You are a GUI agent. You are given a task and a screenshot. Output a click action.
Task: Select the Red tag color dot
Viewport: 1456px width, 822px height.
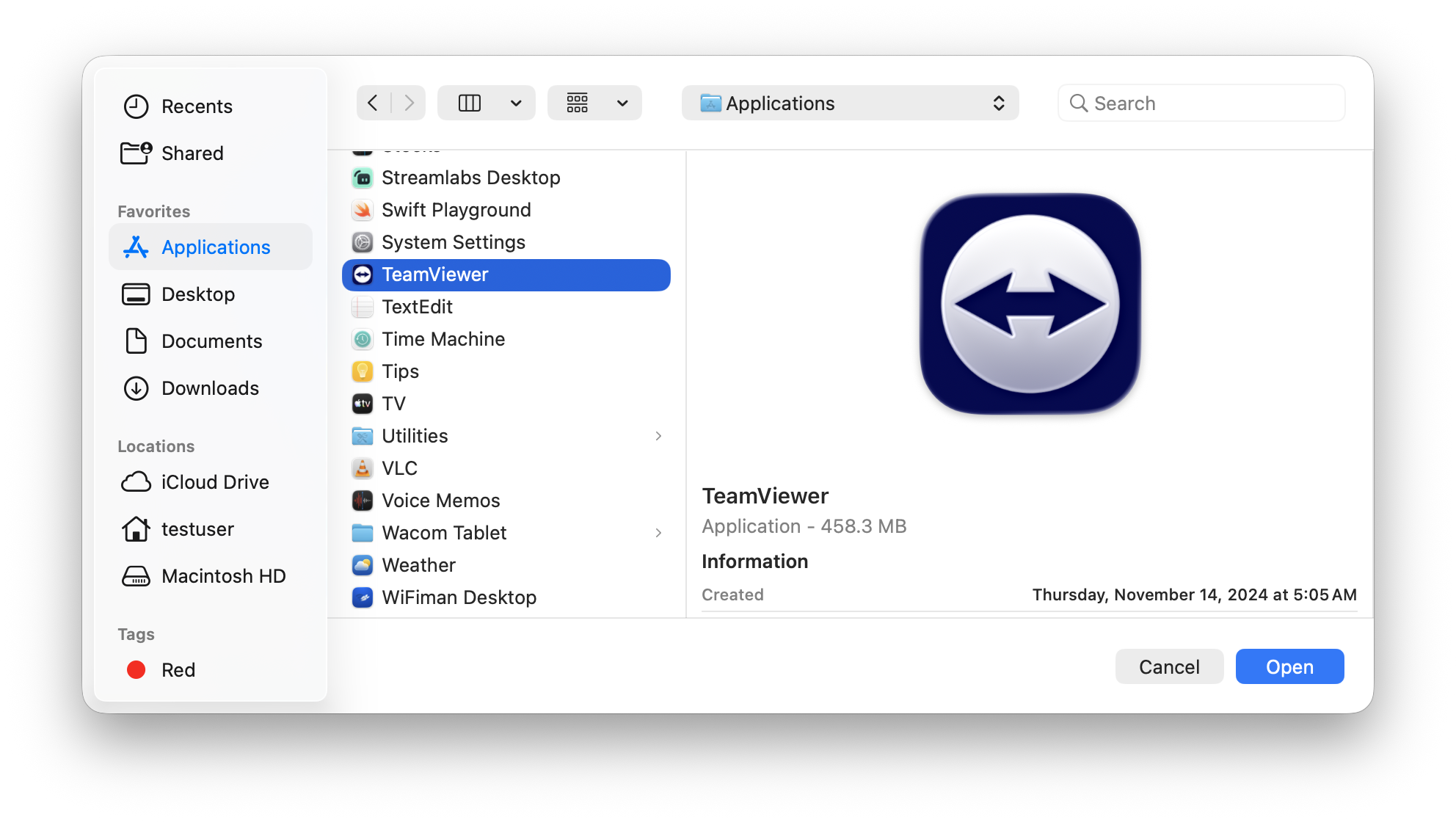(x=136, y=670)
